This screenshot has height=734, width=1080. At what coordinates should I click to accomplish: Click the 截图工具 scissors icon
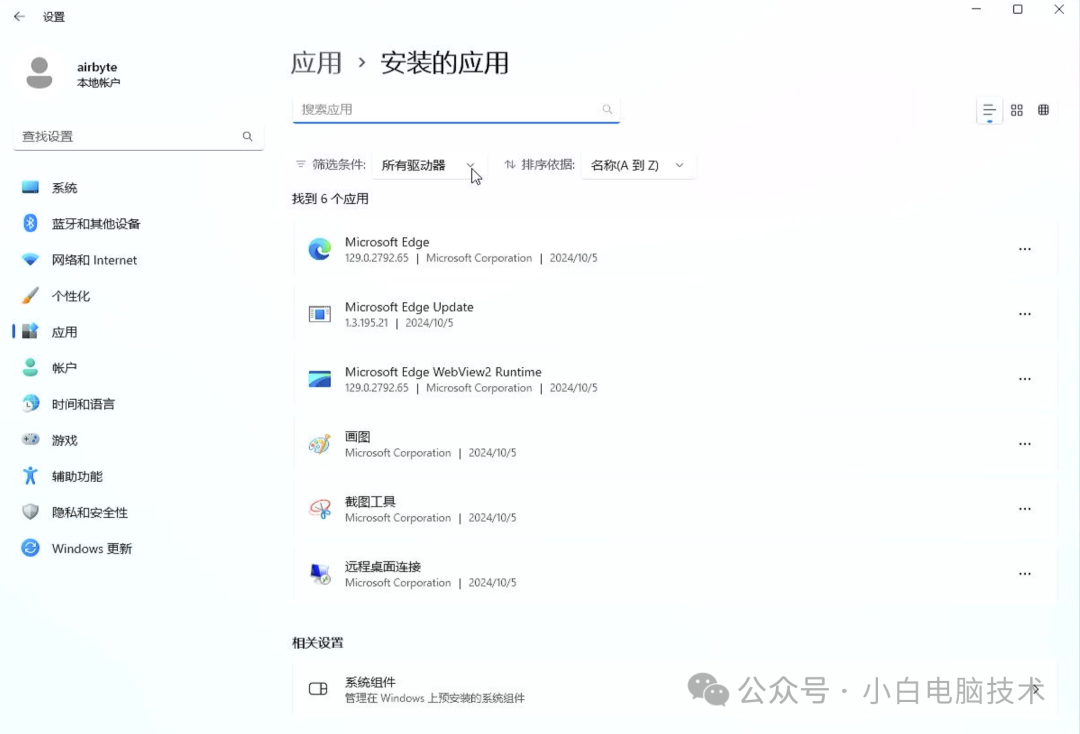[320, 509]
